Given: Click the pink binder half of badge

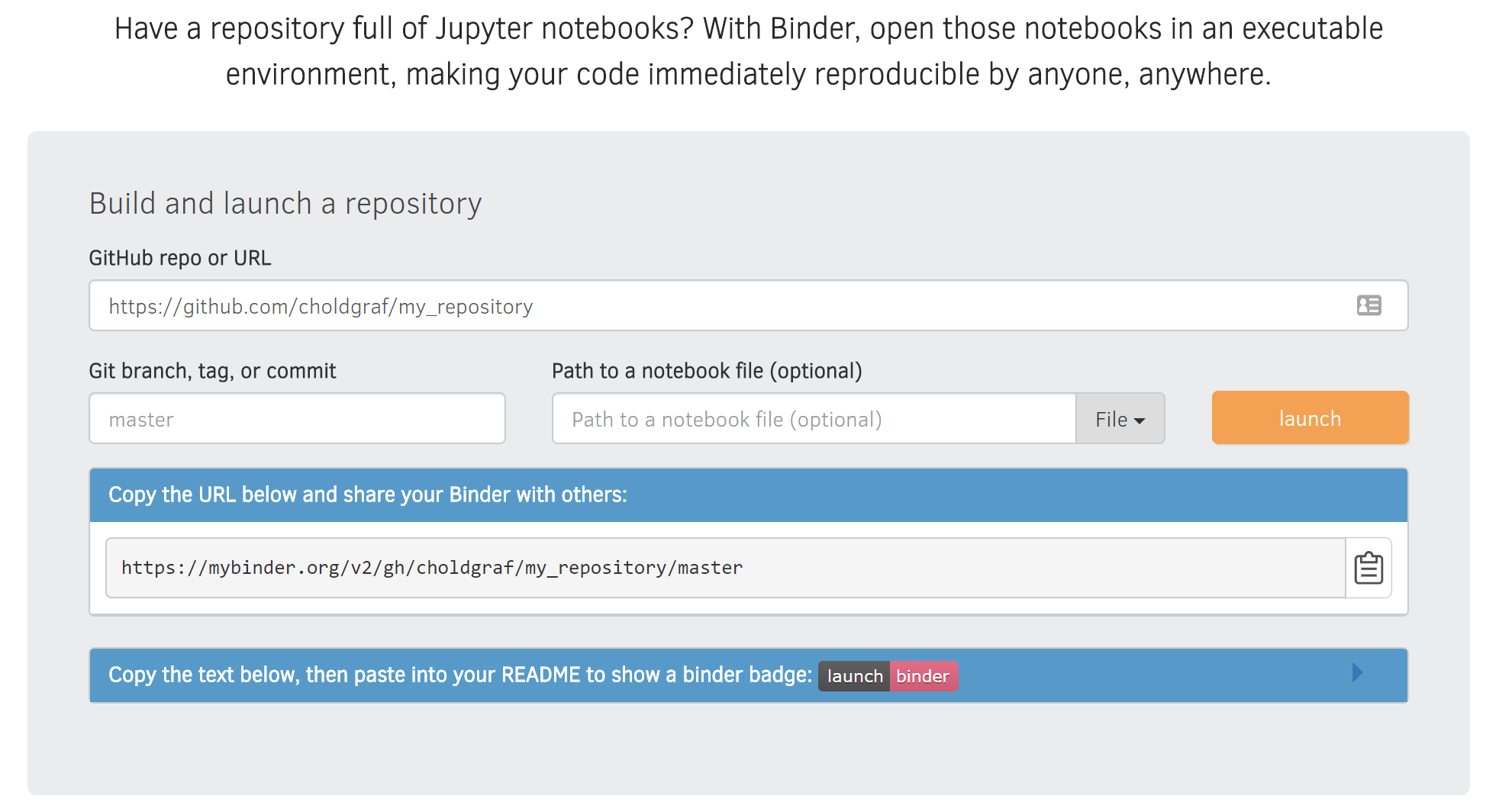Looking at the screenshot, I should [x=924, y=676].
